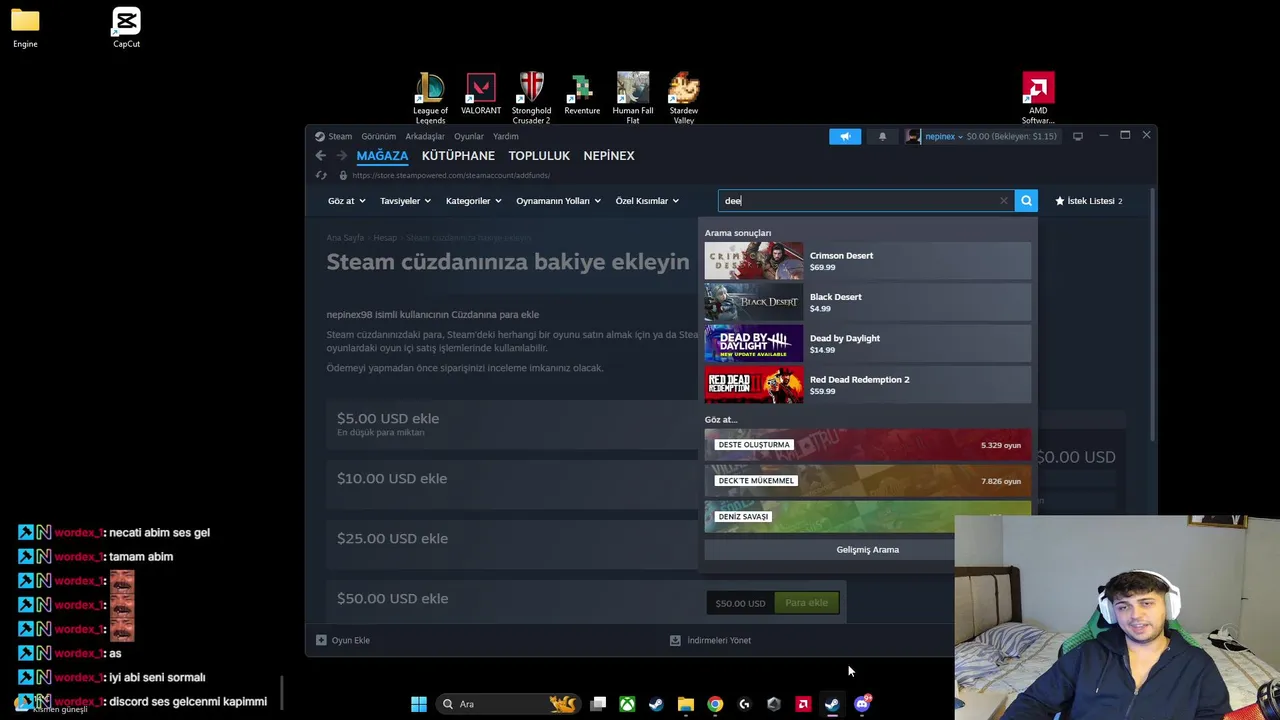Open the Arkadaşlar menu
Viewport: 1280px width, 720px height.
pyautogui.click(x=425, y=136)
